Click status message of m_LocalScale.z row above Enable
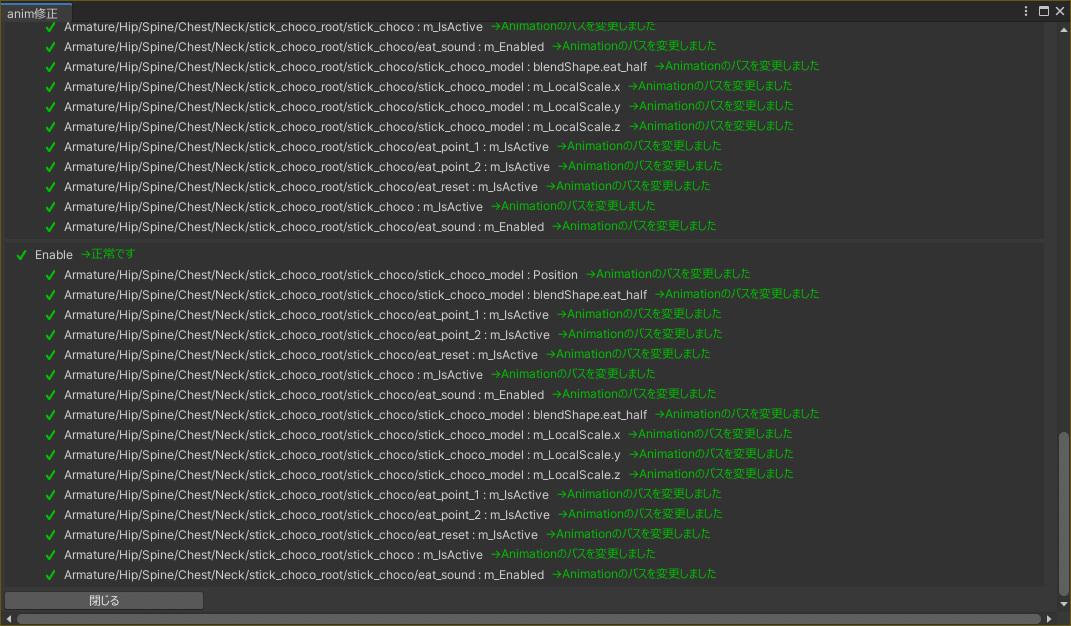Image resolution: width=1071 pixels, height=626 pixels. [711, 126]
